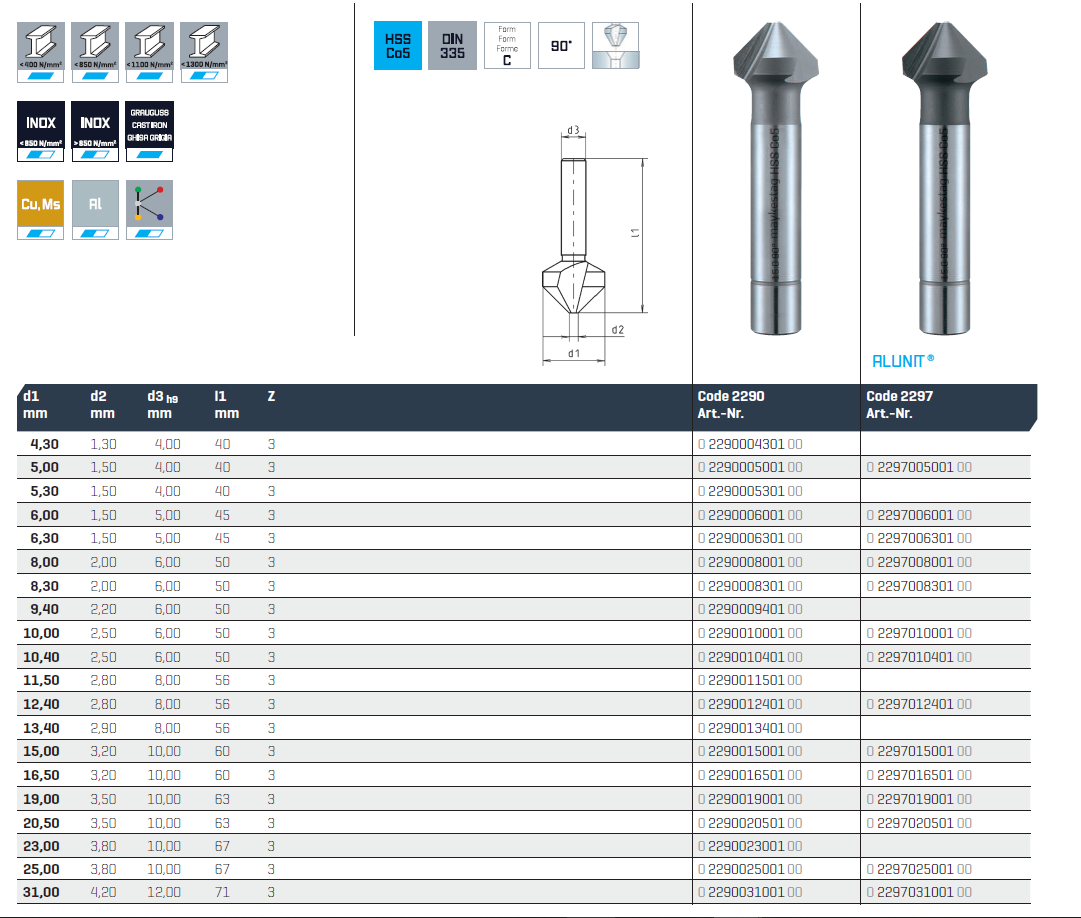
Task: Select the Cu, Ms copper brass icon
Action: click(x=41, y=209)
